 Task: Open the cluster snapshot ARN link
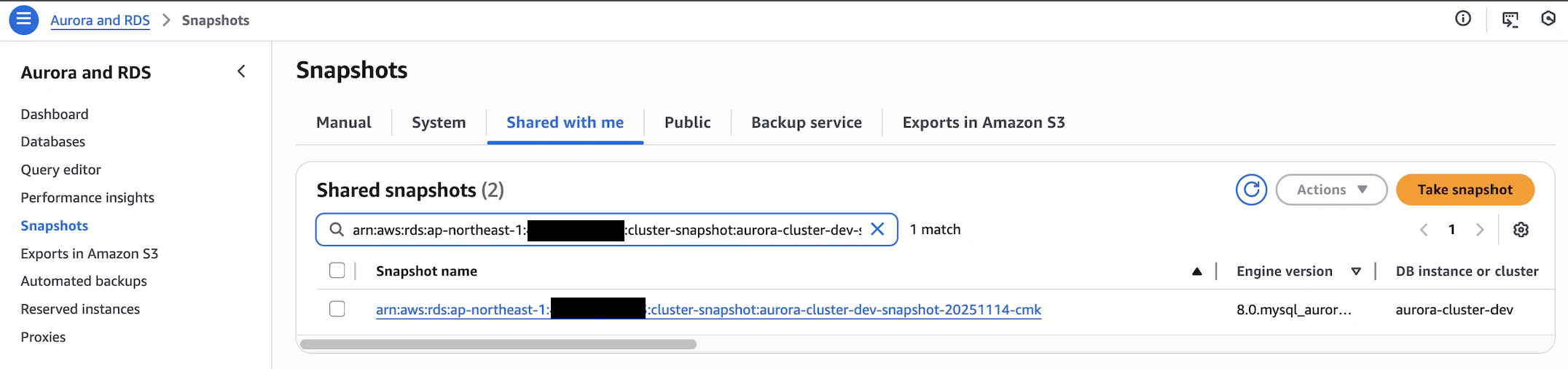pos(708,310)
